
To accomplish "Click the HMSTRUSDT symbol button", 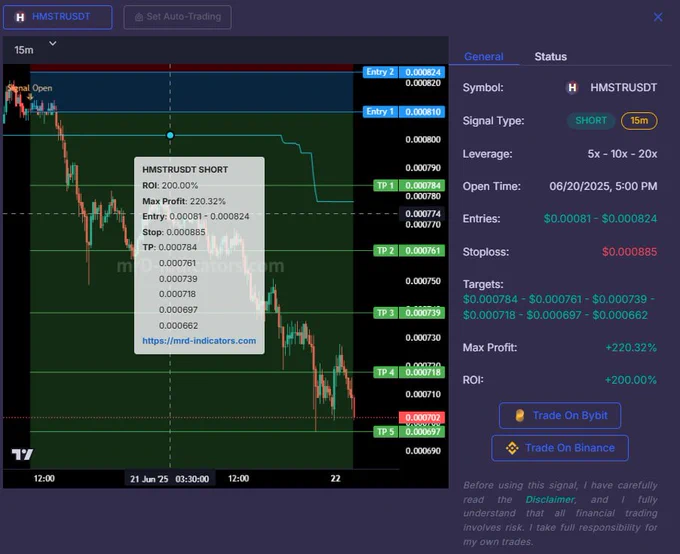I will click(58, 17).
